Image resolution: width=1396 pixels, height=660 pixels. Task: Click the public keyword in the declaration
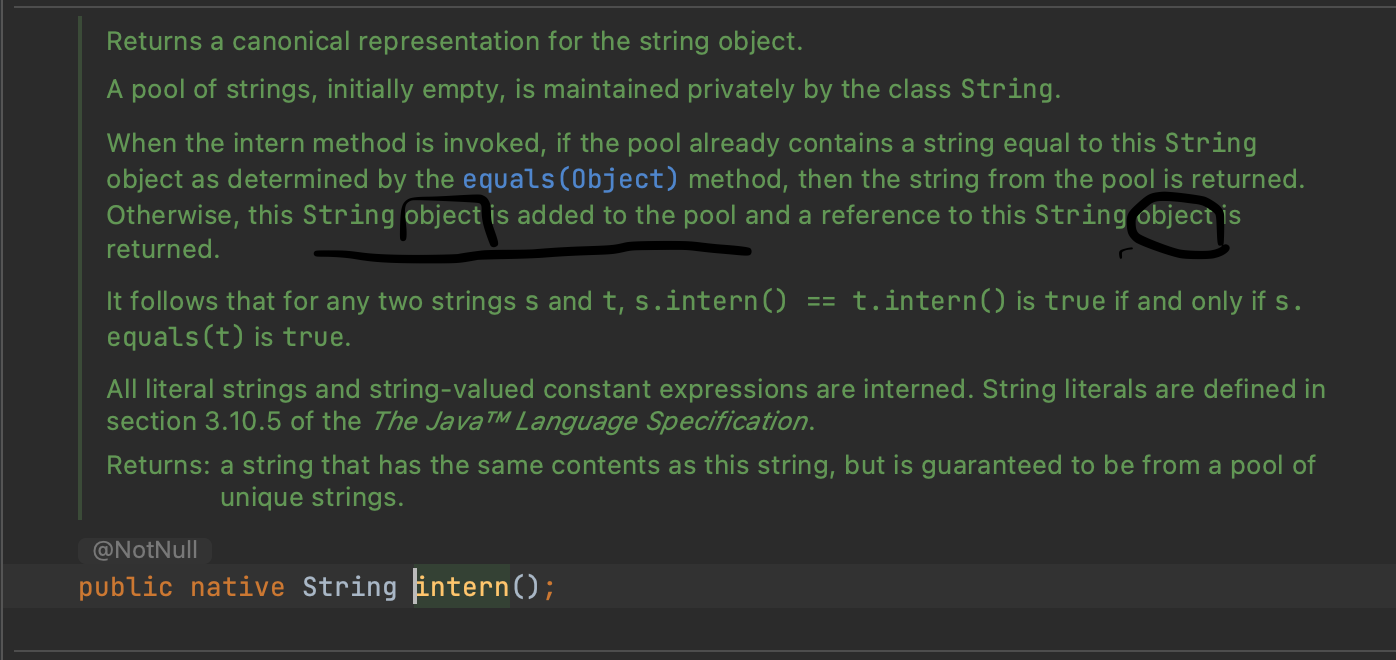pos(125,587)
